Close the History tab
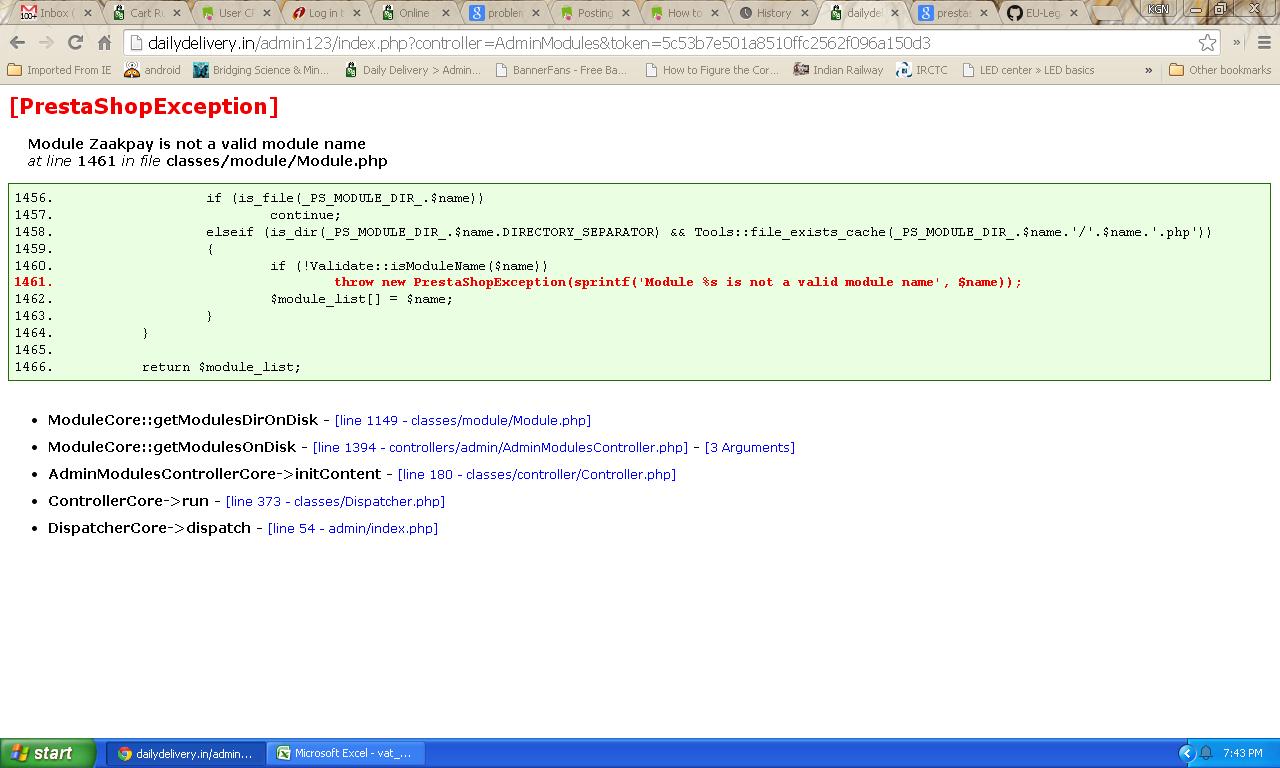The width and height of the screenshot is (1280, 768). (x=807, y=13)
